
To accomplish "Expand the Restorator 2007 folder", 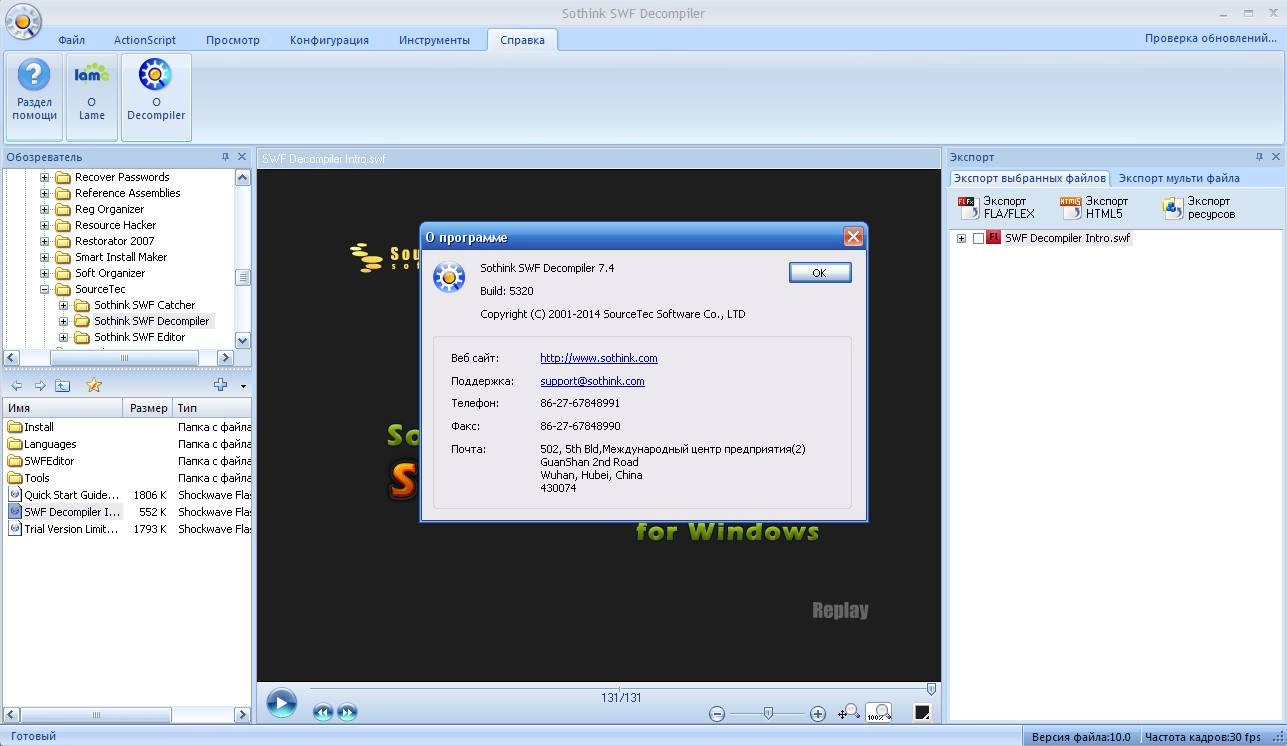I will click(x=44, y=241).
